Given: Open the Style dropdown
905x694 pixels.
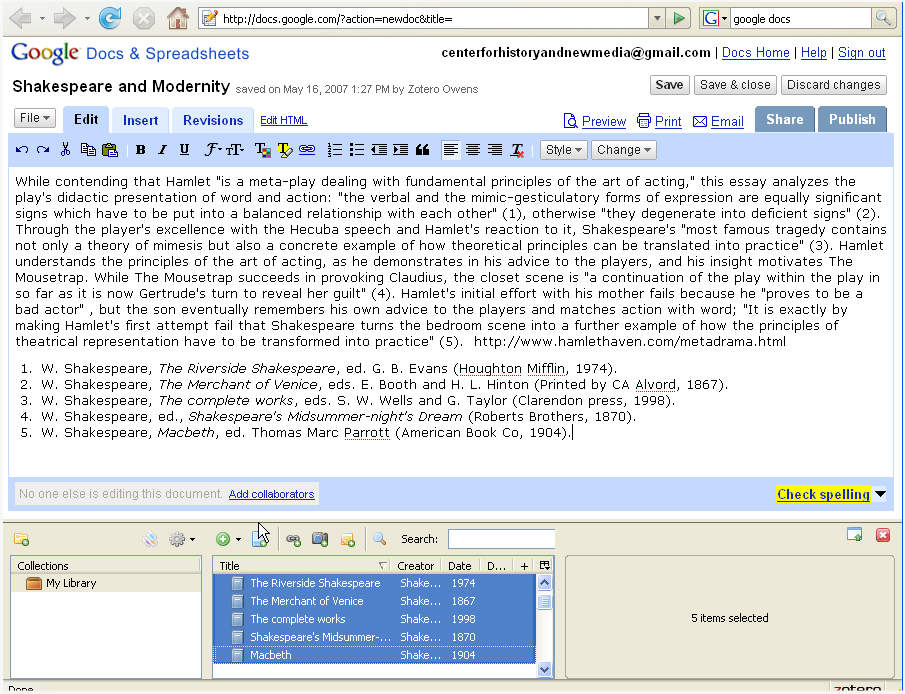Looking at the screenshot, I should pyautogui.click(x=563, y=150).
